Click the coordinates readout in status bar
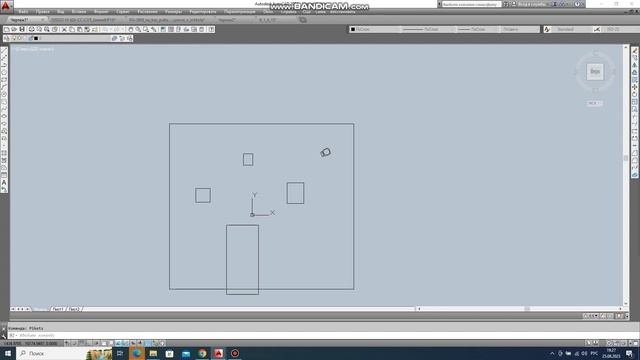Image resolution: width=640 pixels, height=360 pixels. pyautogui.click(x=31, y=344)
